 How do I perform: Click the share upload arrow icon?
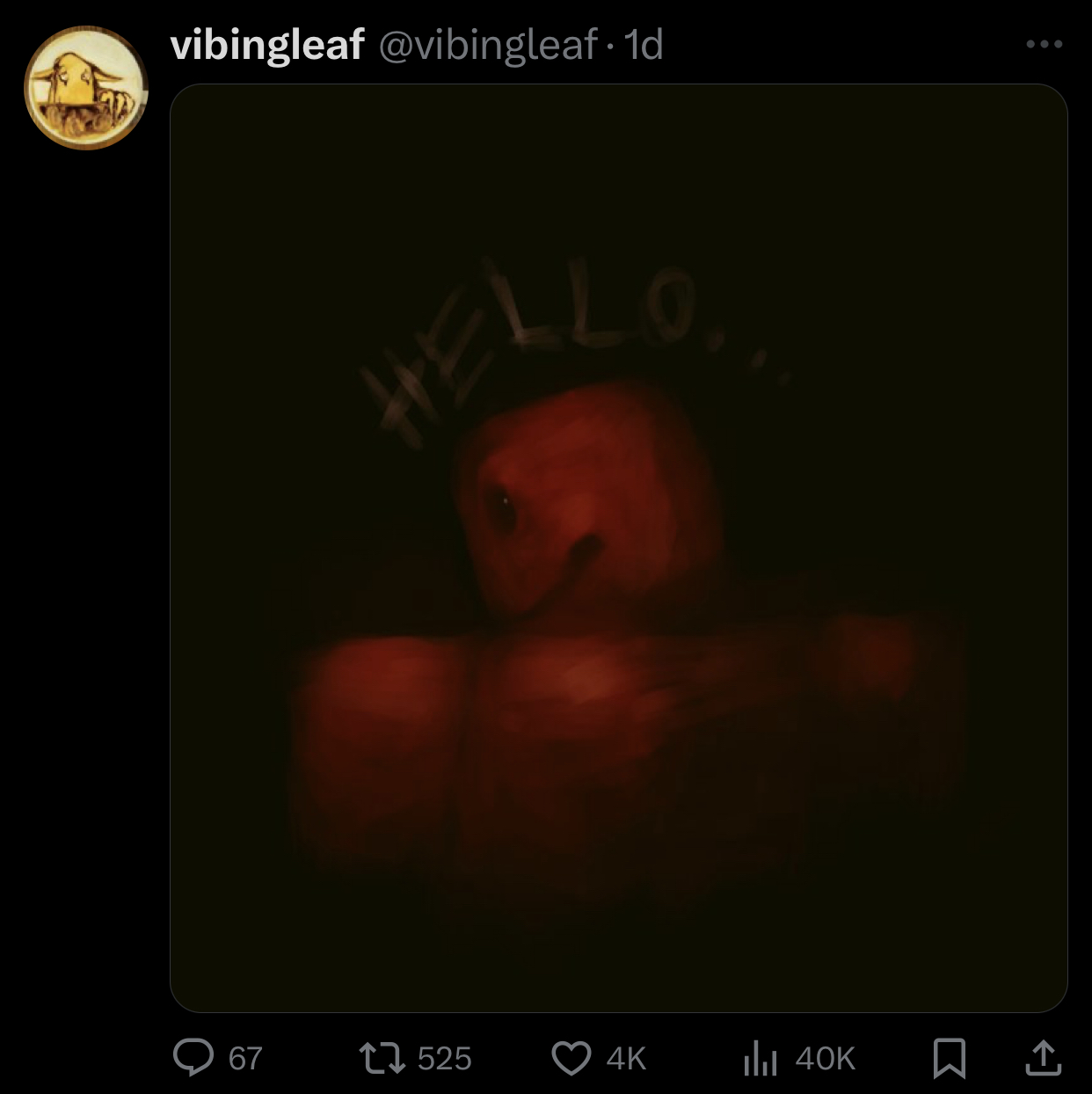[x=1044, y=1058]
